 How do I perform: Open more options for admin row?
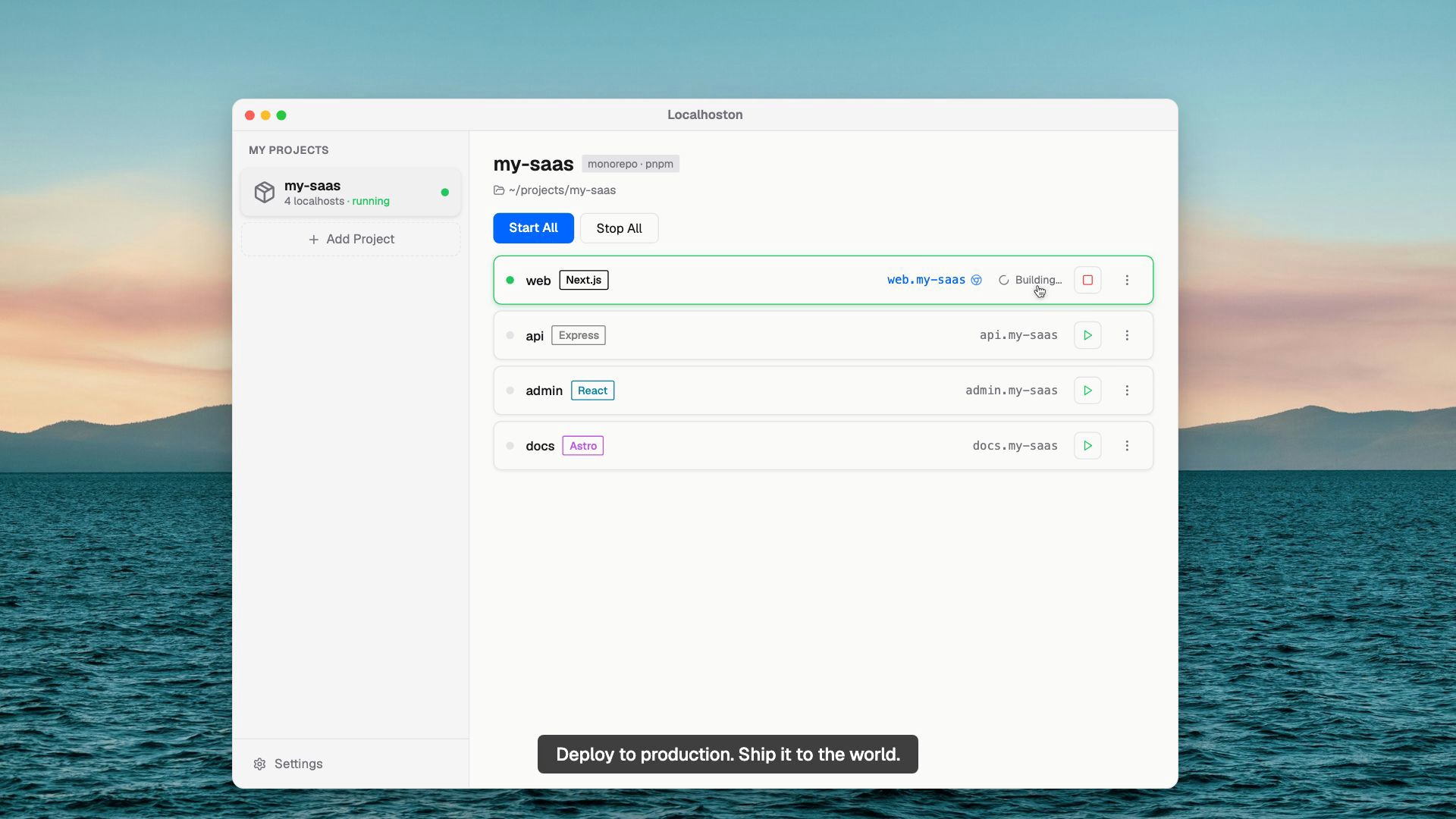1127,391
